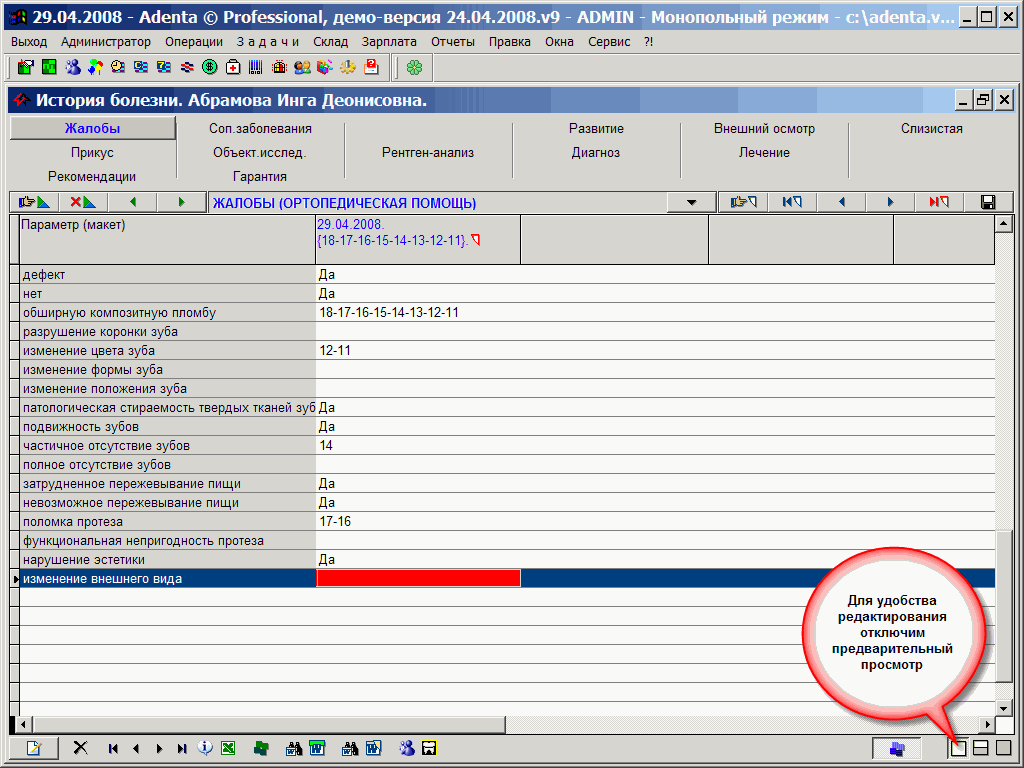Click the barcode icon in toolbar
This screenshot has height=768, width=1024.
[x=256, y=67]
